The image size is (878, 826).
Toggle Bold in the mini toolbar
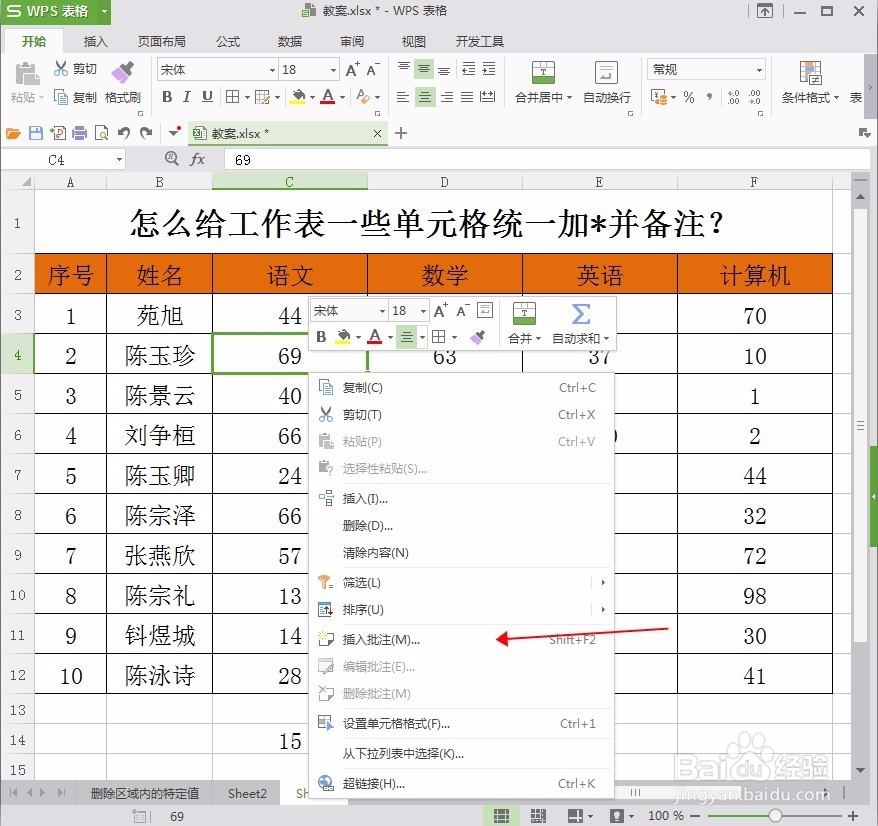[x=321, y=337]
